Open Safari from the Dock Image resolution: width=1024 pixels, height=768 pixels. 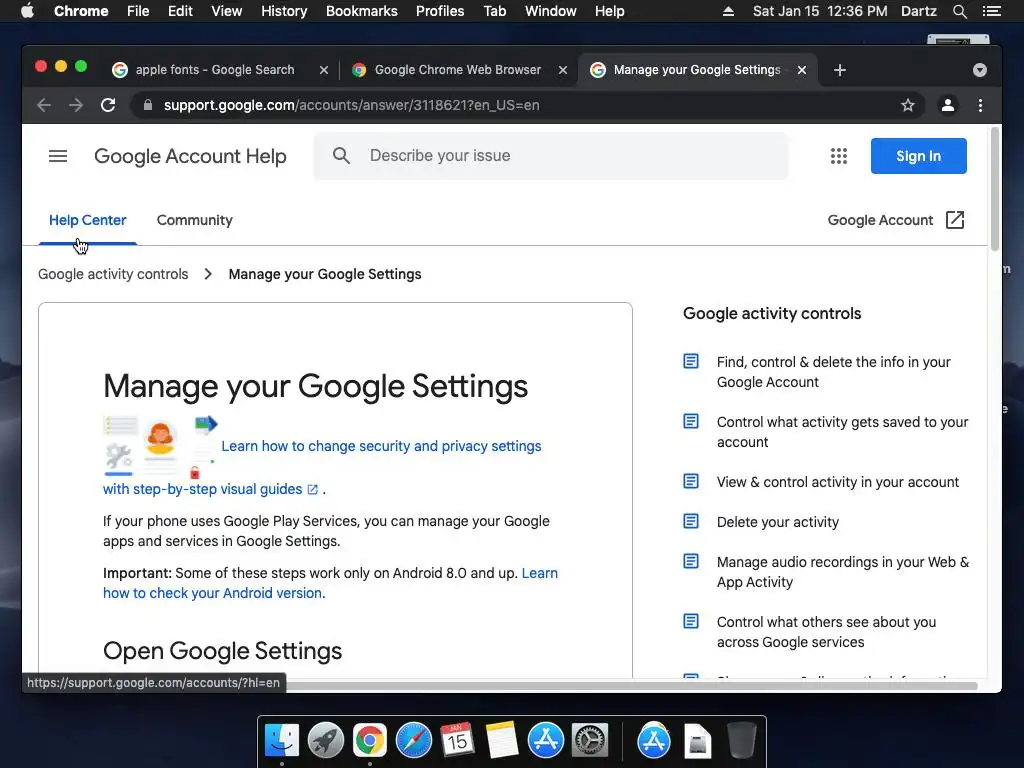click(x=413, y=741)
